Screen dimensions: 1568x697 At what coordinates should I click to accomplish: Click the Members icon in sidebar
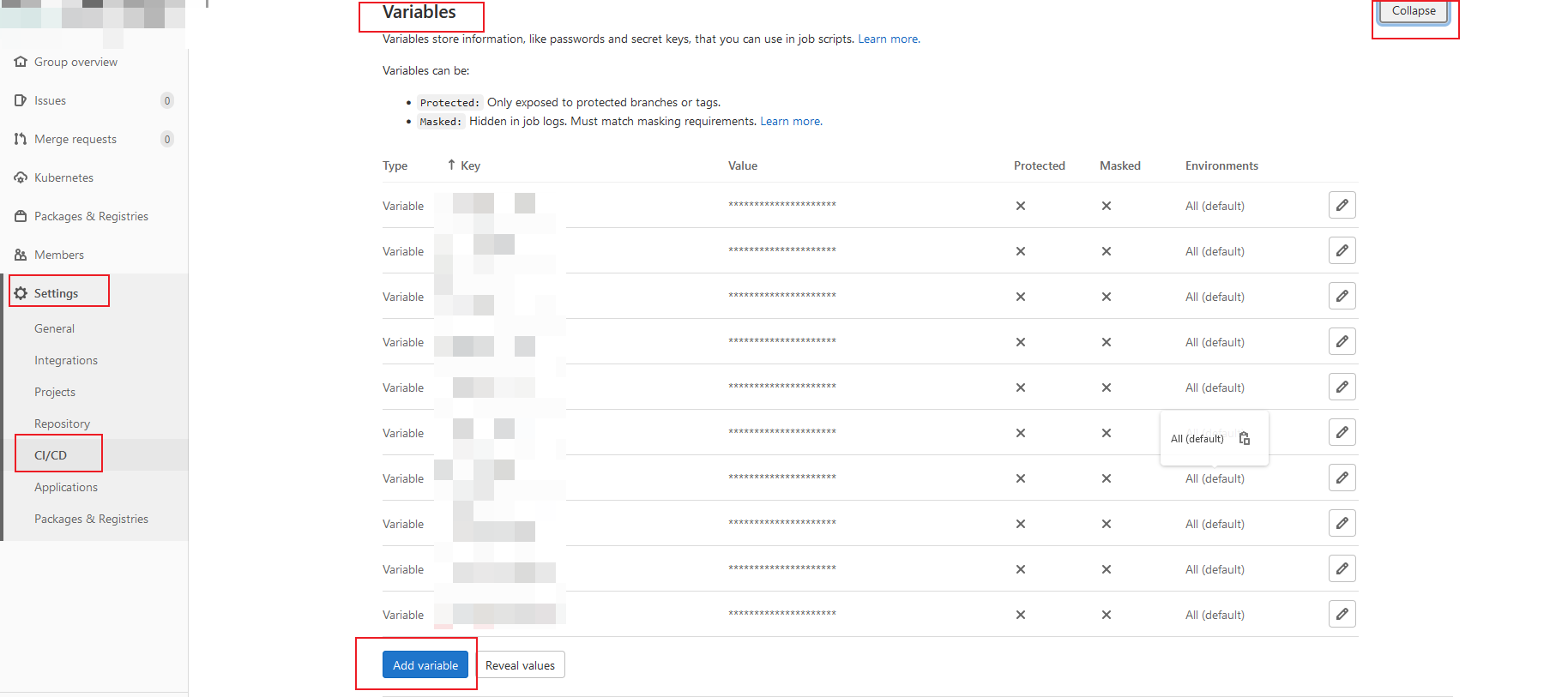tap(21, 255)
